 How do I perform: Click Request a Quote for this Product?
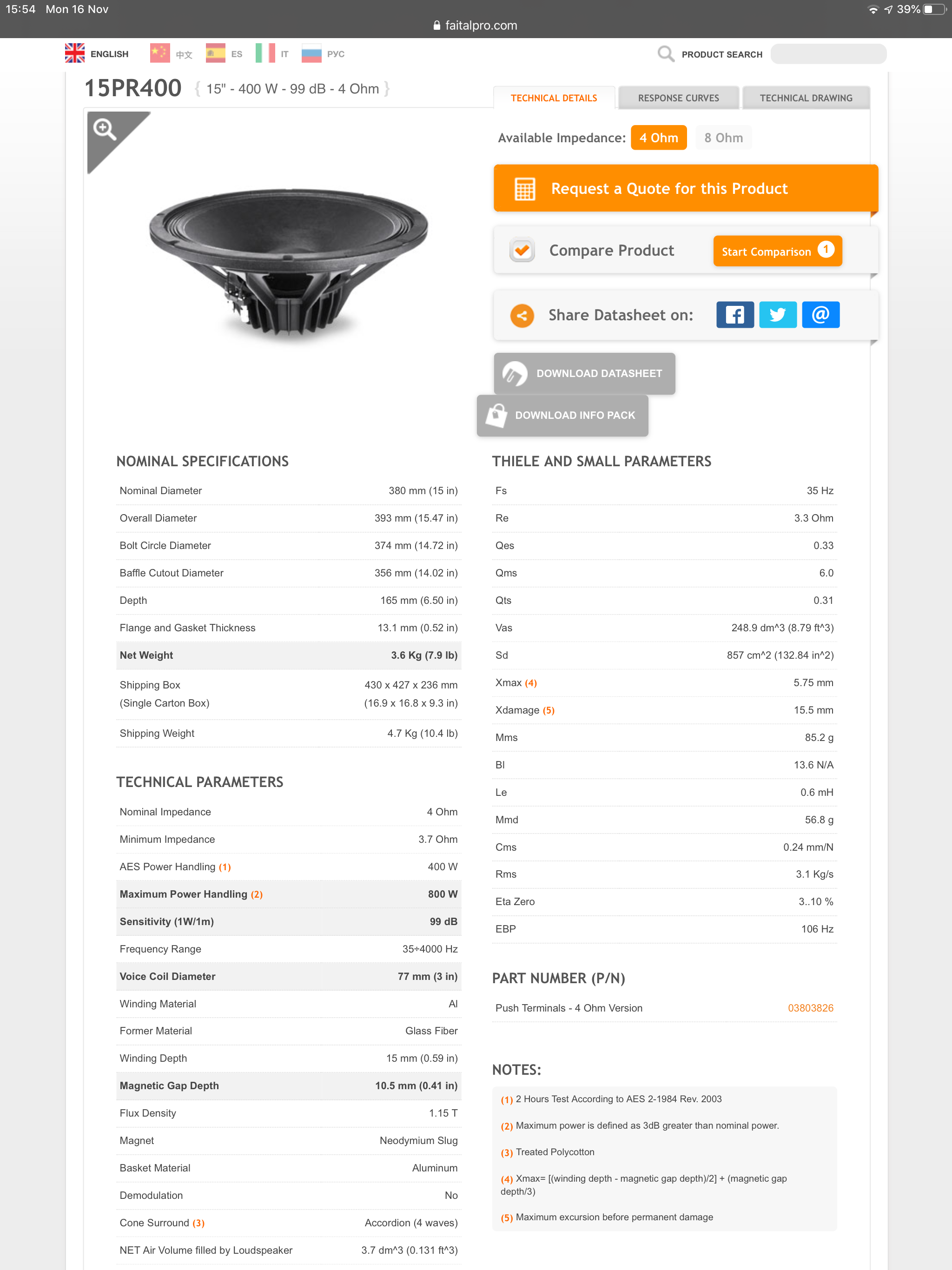[x=686, y=188]
